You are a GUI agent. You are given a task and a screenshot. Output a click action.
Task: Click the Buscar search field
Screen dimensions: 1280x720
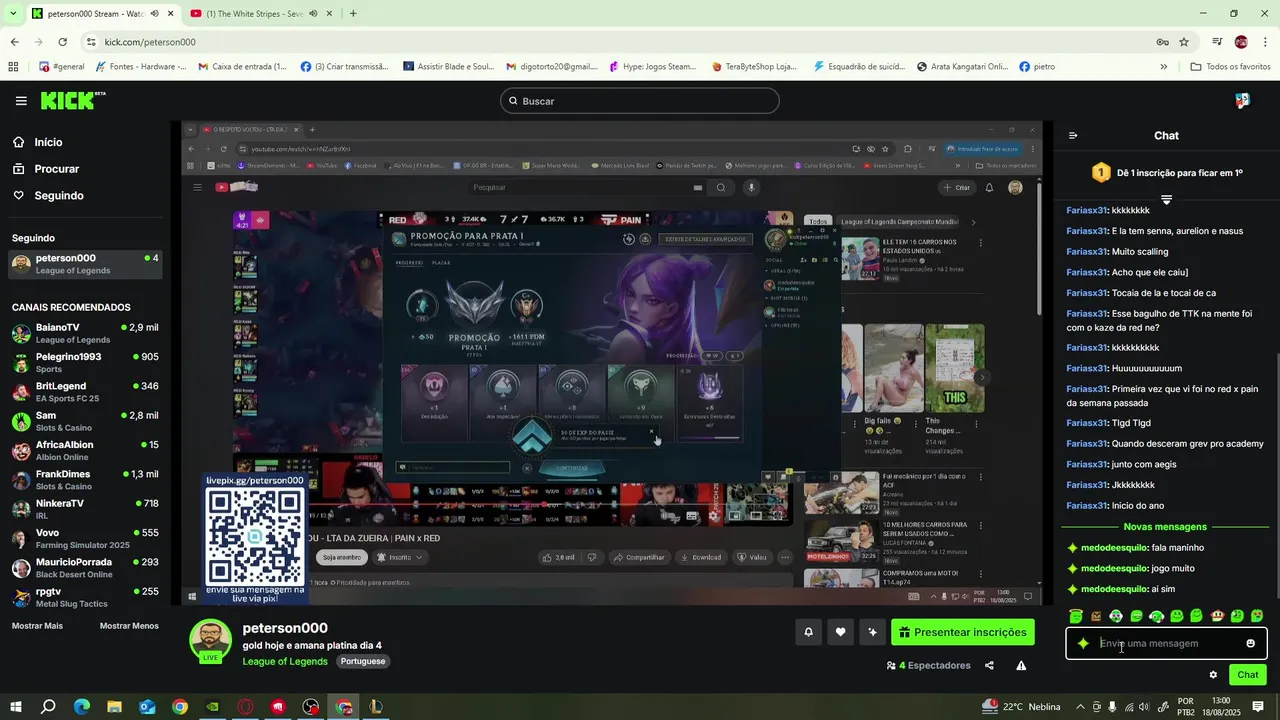[x=640, y=101]
